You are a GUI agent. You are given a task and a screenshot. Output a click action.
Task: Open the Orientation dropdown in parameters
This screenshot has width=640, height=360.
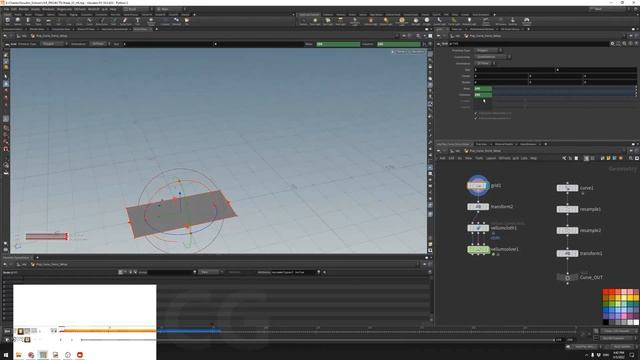click(486, 63)
